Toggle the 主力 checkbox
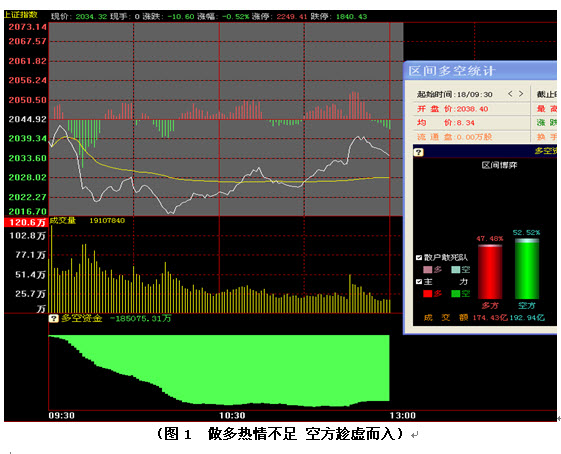The height and width of the screenshot is (454, 561). point(419,282)
